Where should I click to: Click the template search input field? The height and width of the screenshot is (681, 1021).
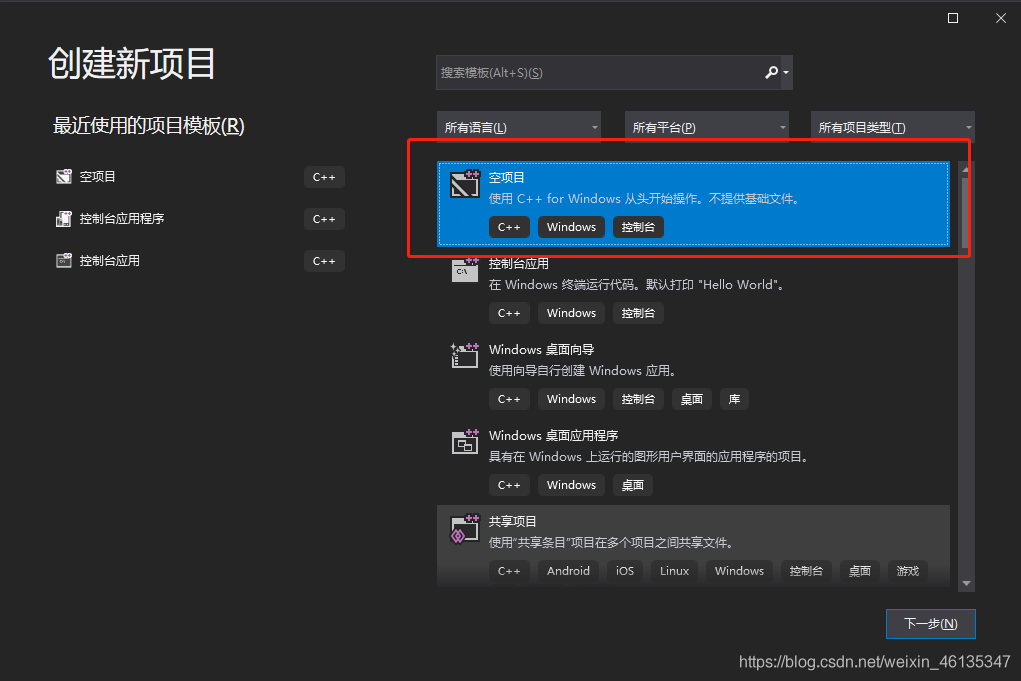600,72
